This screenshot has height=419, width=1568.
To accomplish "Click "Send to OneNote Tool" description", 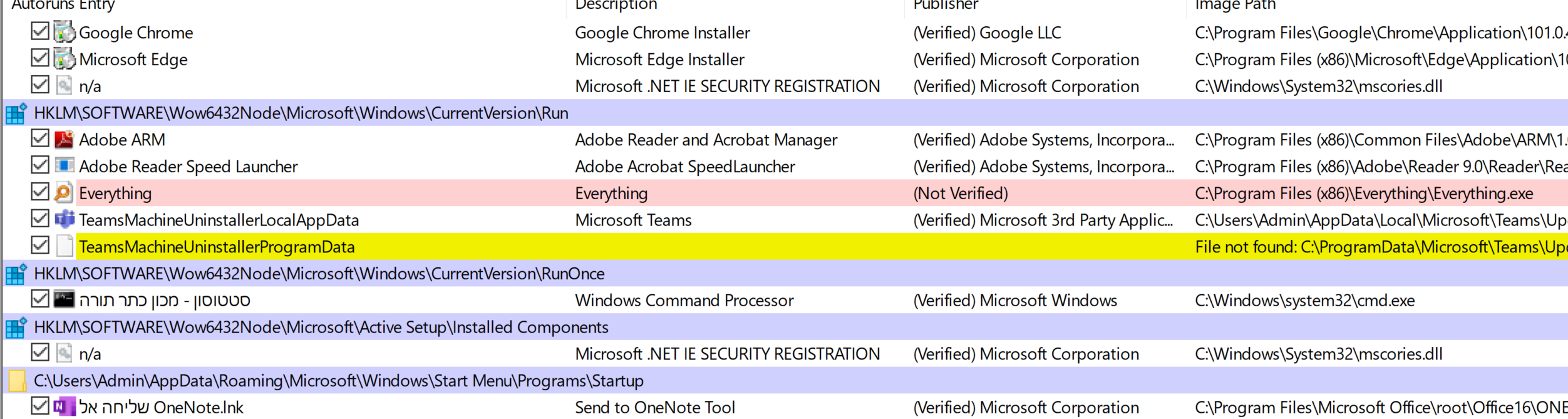I will (655, 408).
